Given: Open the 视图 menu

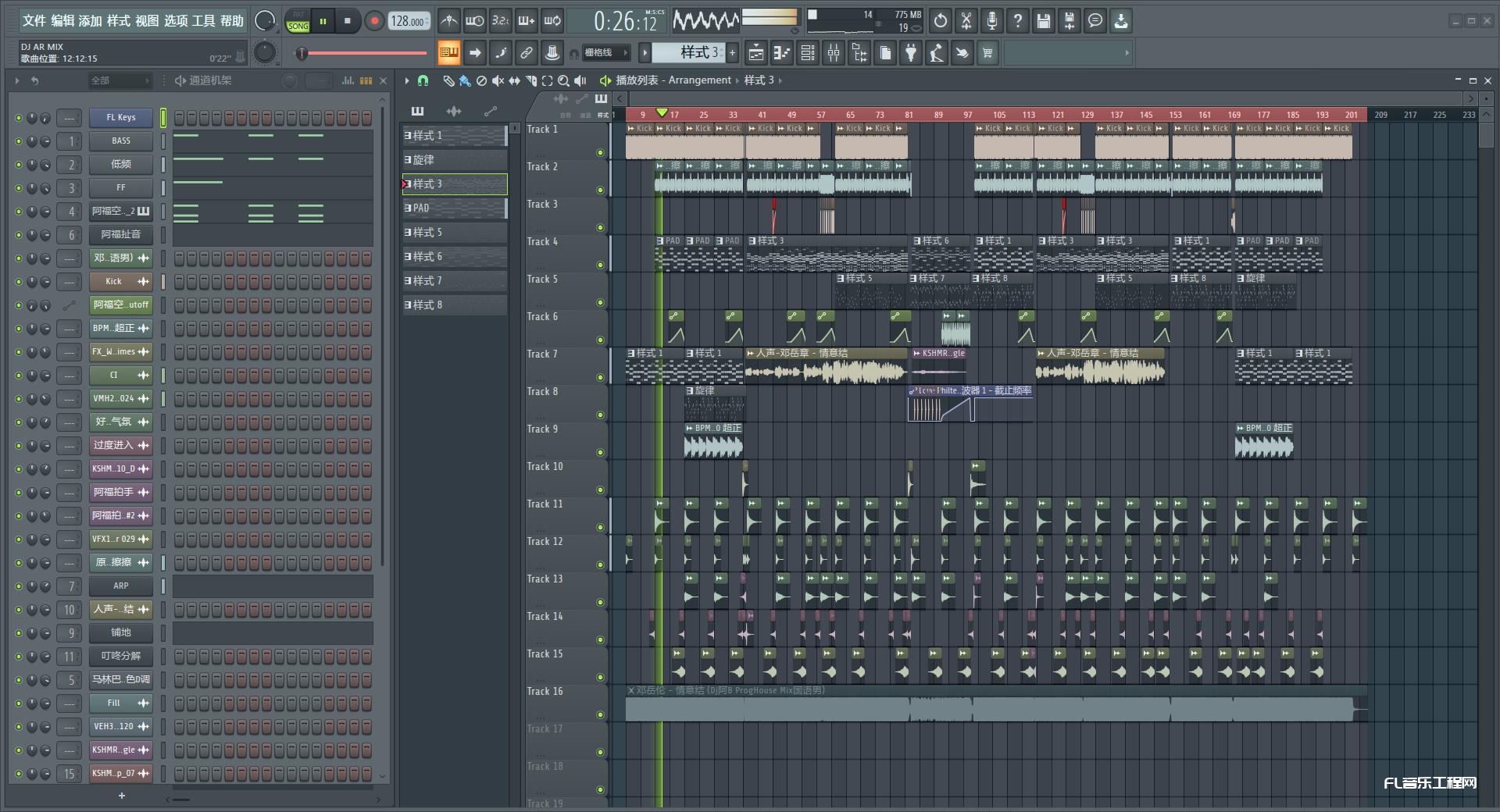Looking at the screenshot, I should coord(147,21).
